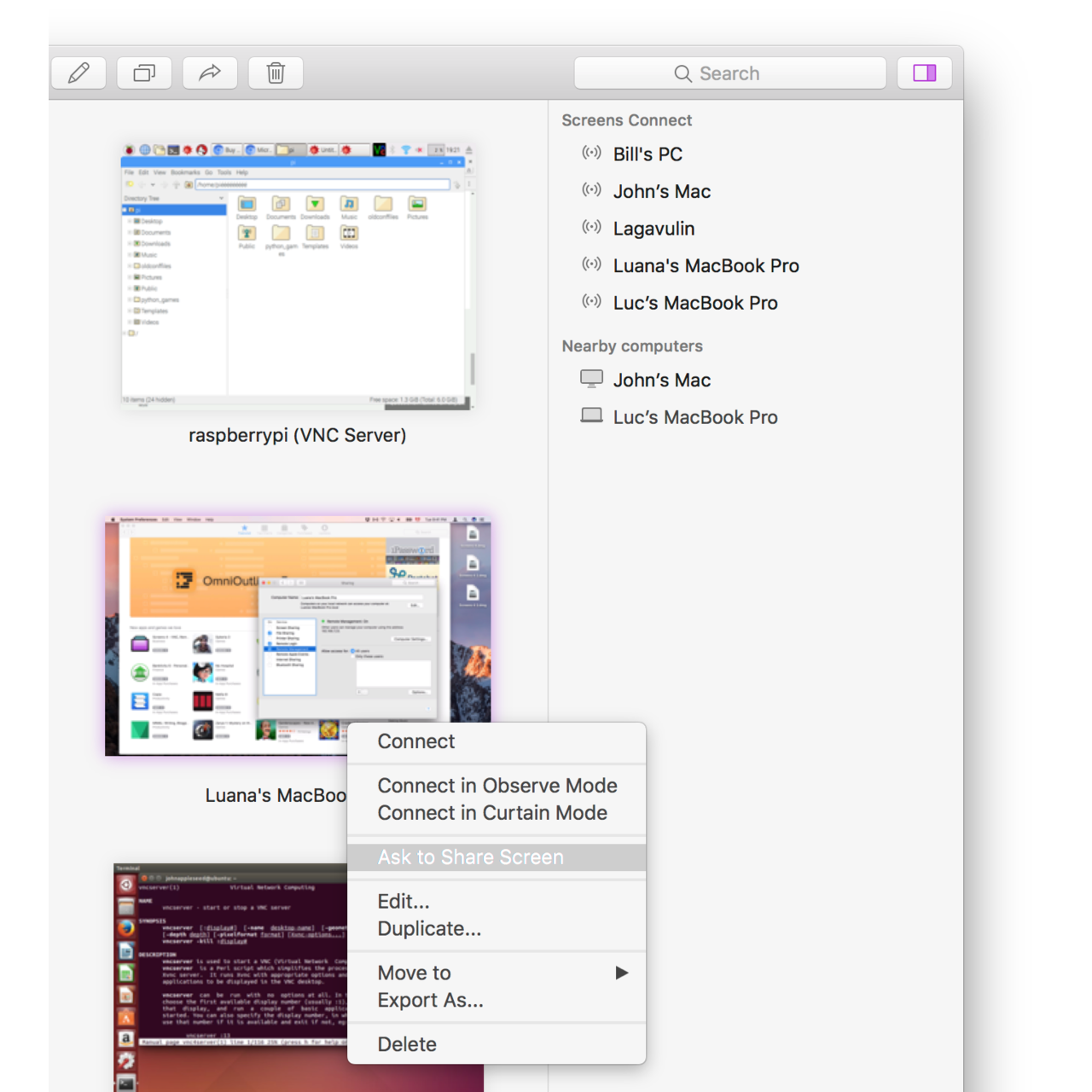
Task: Select the Edit pencil icon in toolbar
Action: [78, 73]
